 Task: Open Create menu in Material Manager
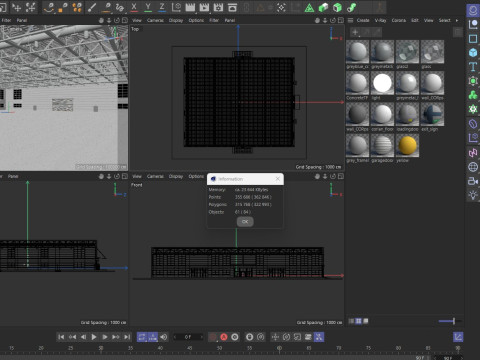pos(363,20)
